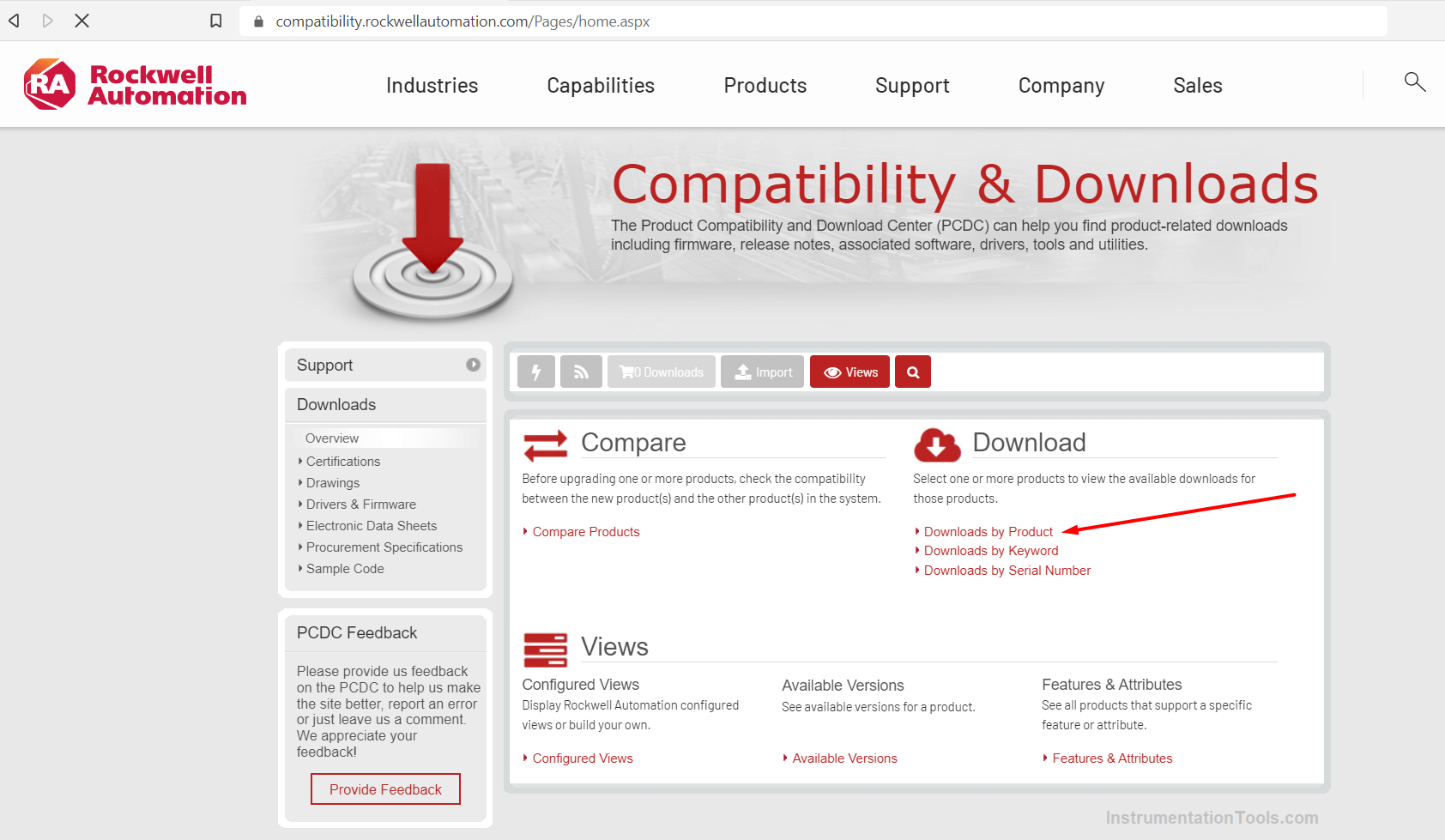Click the lightning bolt toolbar button
The height and width of the screenshot is (840, 1445).
[536, 372]
